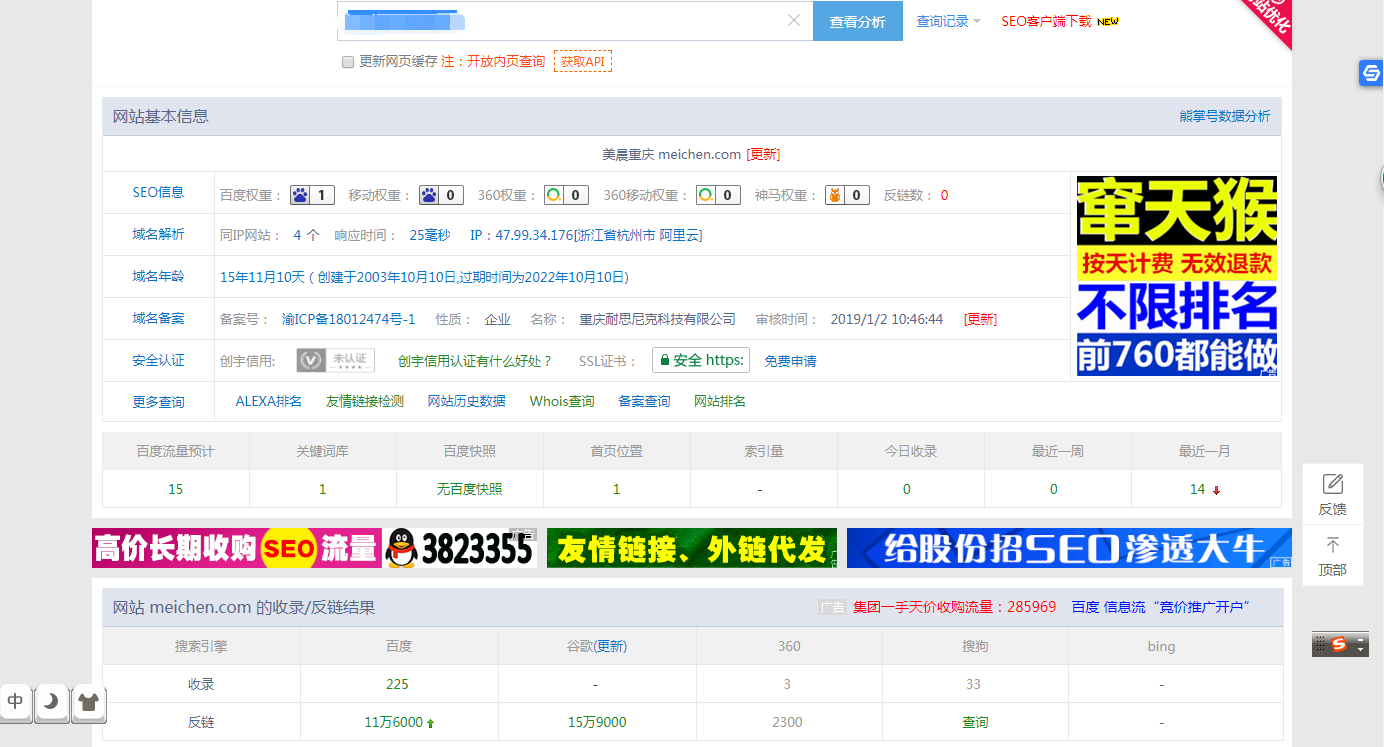Click 免费申请 SSL link
The height and width of the screenshot is (747, 1384).
point(790,361)
